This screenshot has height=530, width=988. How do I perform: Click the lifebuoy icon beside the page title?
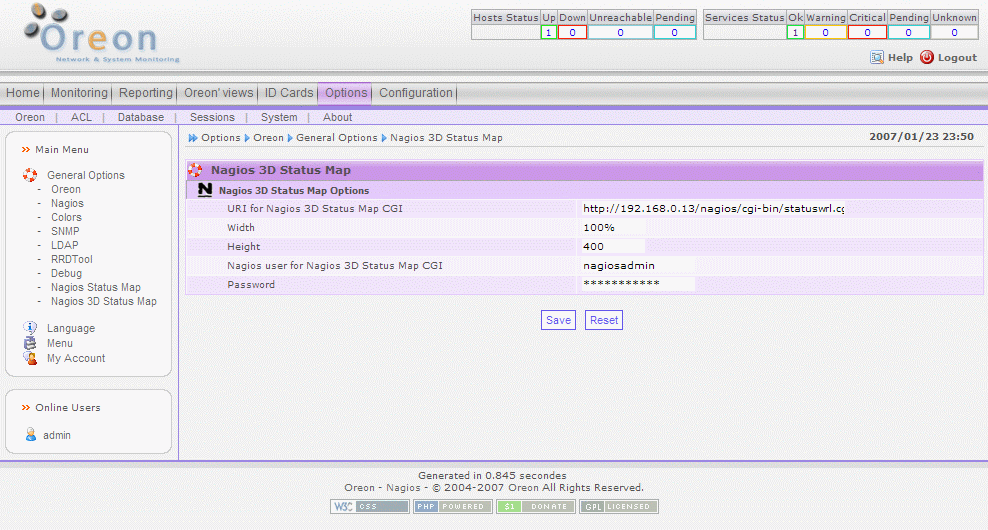(195, 170)
